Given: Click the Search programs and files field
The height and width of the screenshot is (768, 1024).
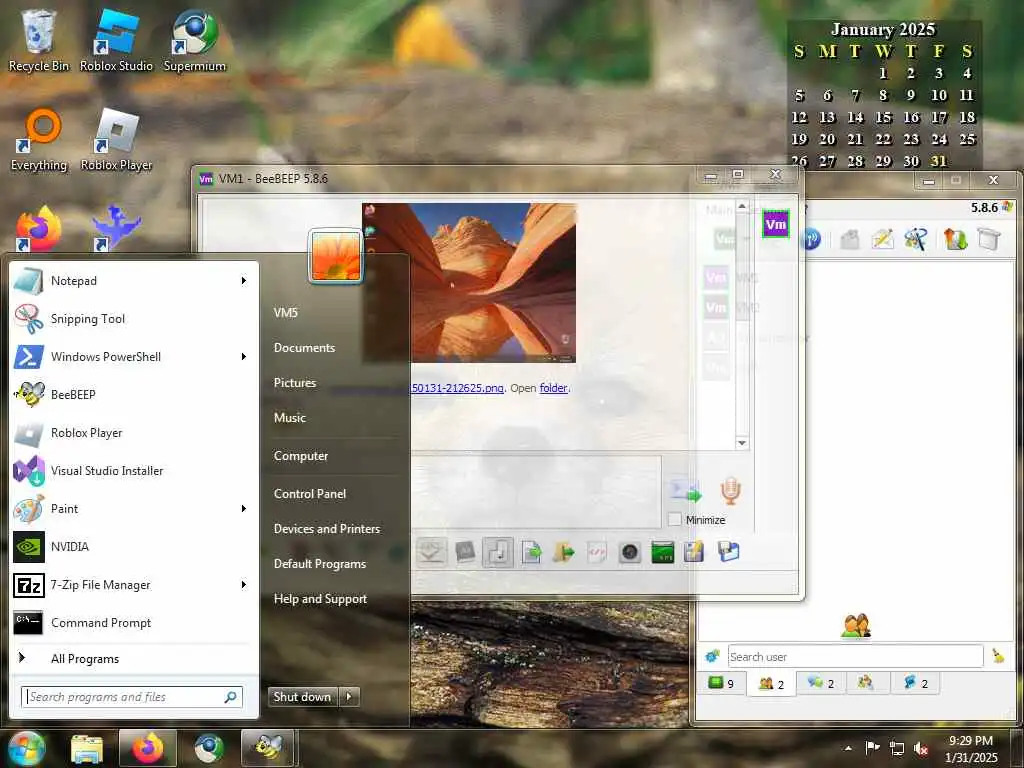Looking at the screenshot, I should pyautogui.click(x=132, y=697).
